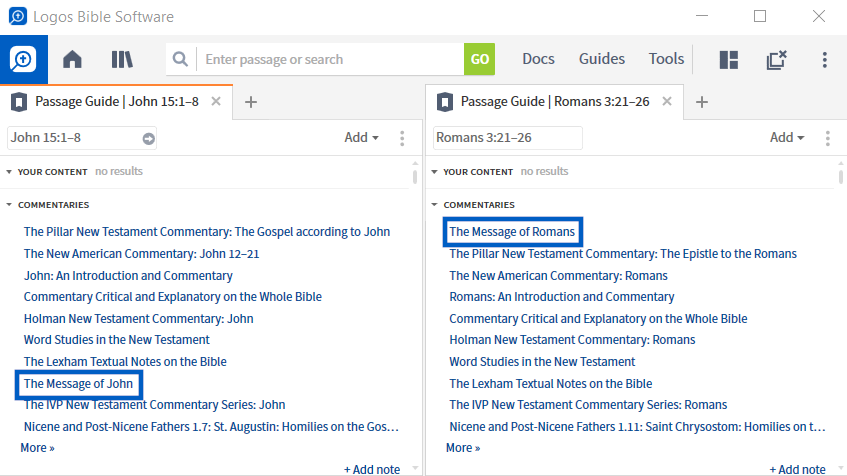The height and width of the screenshot is (476, 847).
Task: Open the main three-dot application menu
Action: click(x=824, y=59)
